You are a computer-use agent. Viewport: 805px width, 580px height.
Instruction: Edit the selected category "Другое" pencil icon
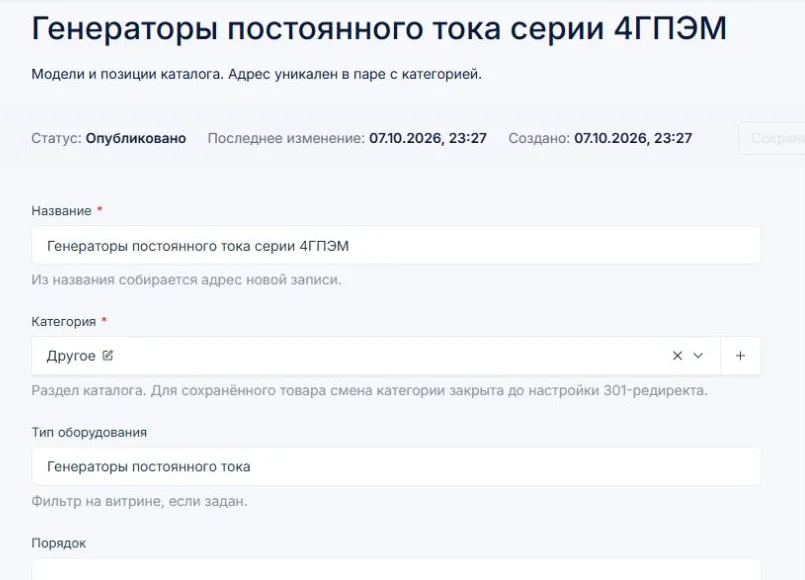(107, 355)
